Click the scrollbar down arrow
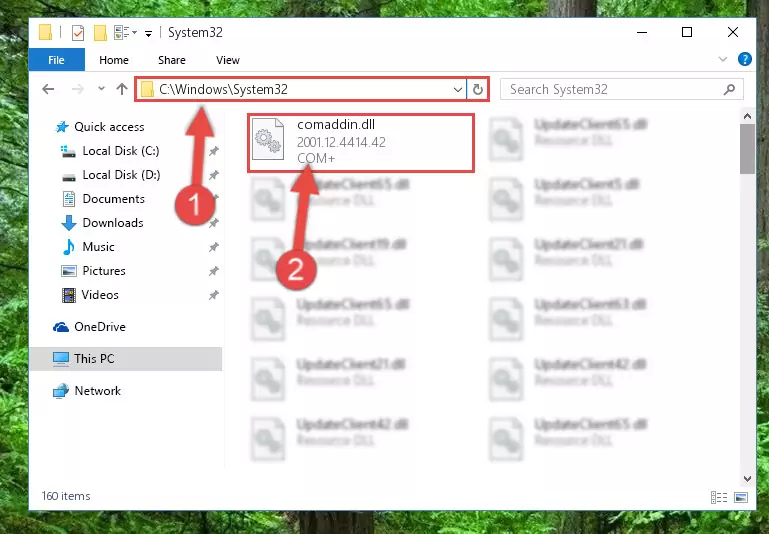 [x=747, y=479]
